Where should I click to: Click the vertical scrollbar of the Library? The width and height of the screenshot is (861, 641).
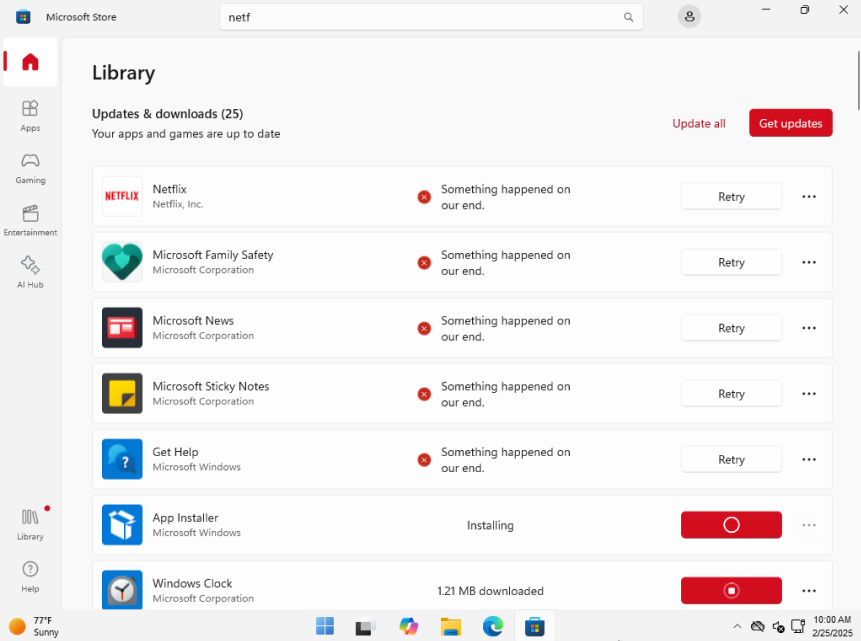[858, 80]
